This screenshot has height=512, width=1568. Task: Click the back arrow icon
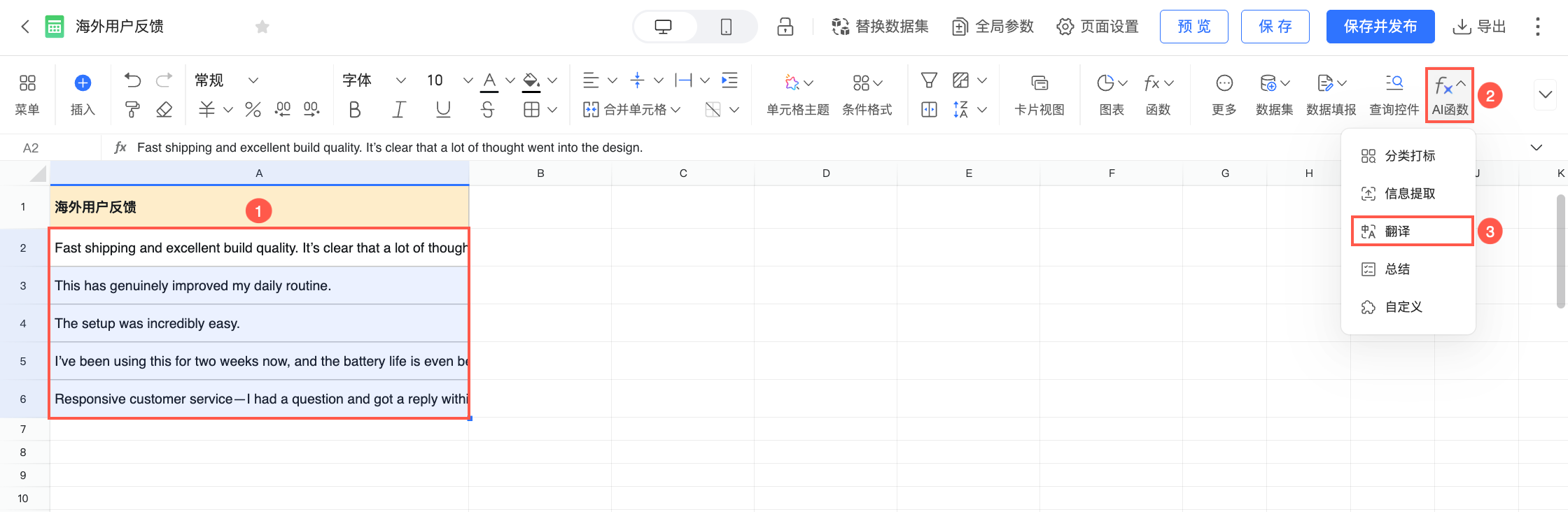click(25, 27)
